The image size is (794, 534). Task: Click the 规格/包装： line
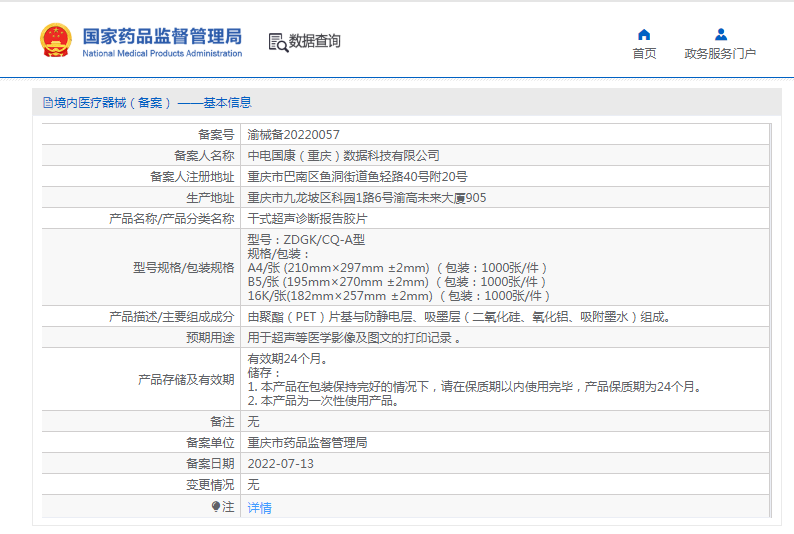pyautogui.click(x=278, y=254)
